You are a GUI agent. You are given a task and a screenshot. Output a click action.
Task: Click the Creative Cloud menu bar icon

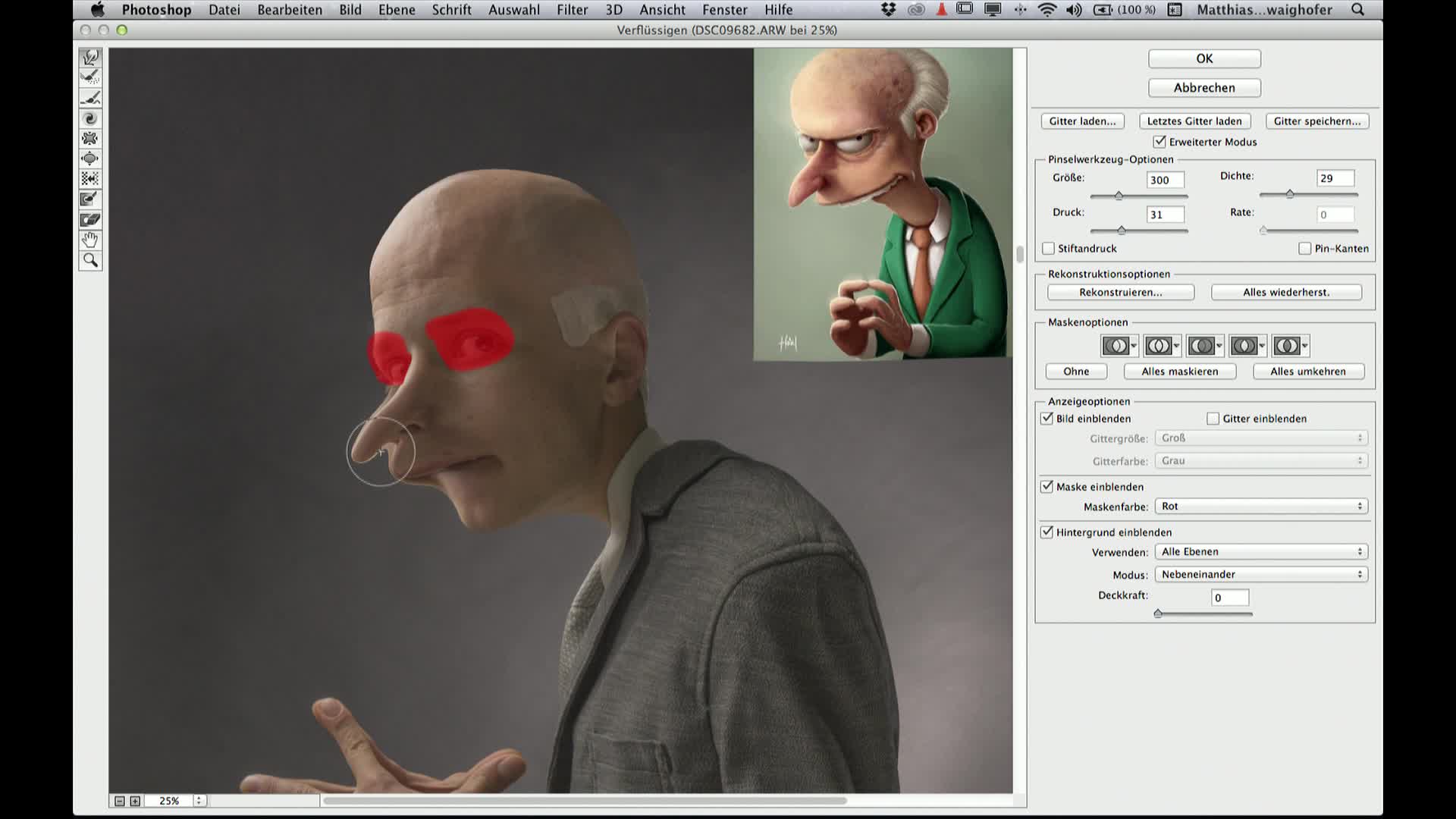point(916,10)
